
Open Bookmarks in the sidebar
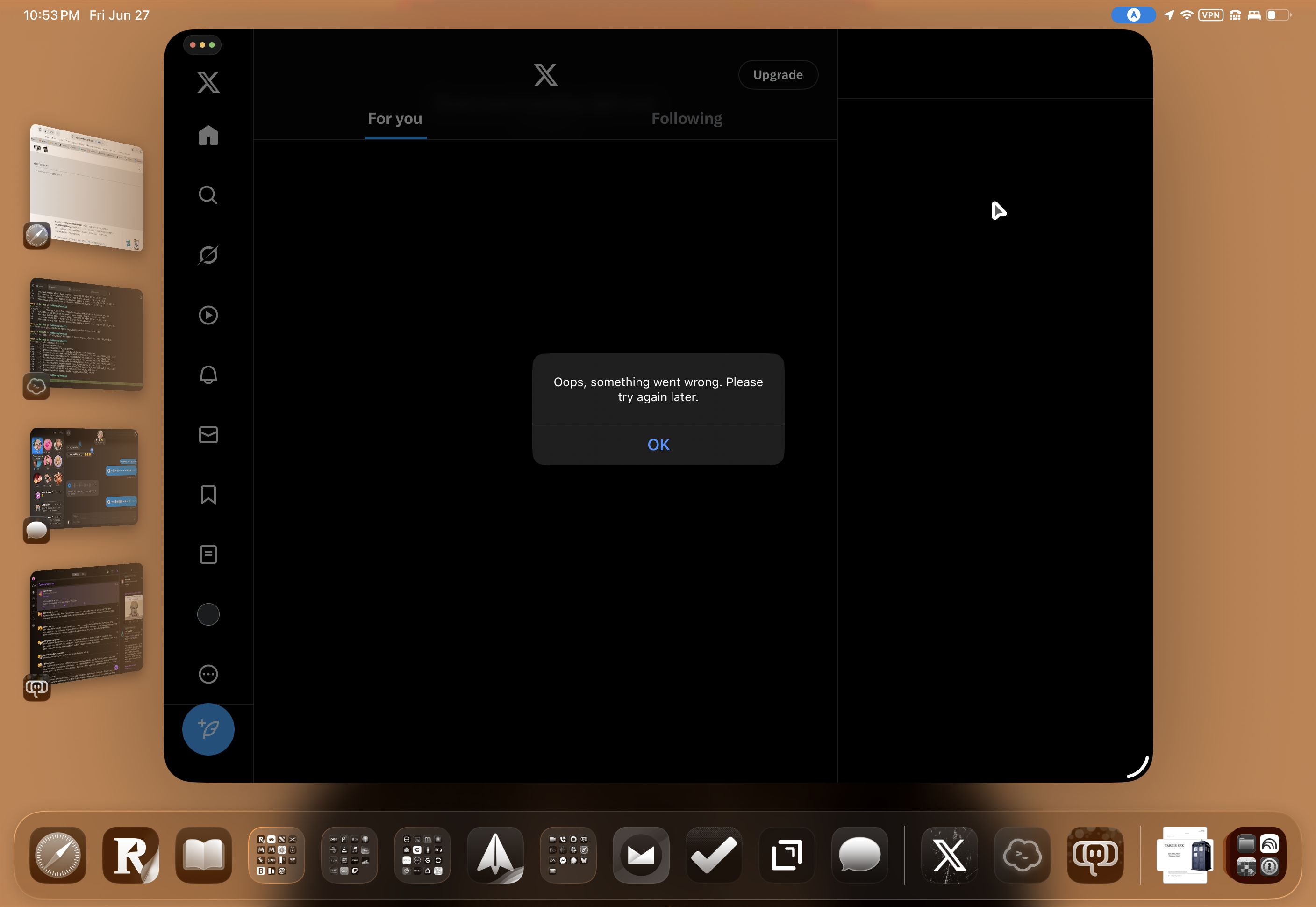208,495
